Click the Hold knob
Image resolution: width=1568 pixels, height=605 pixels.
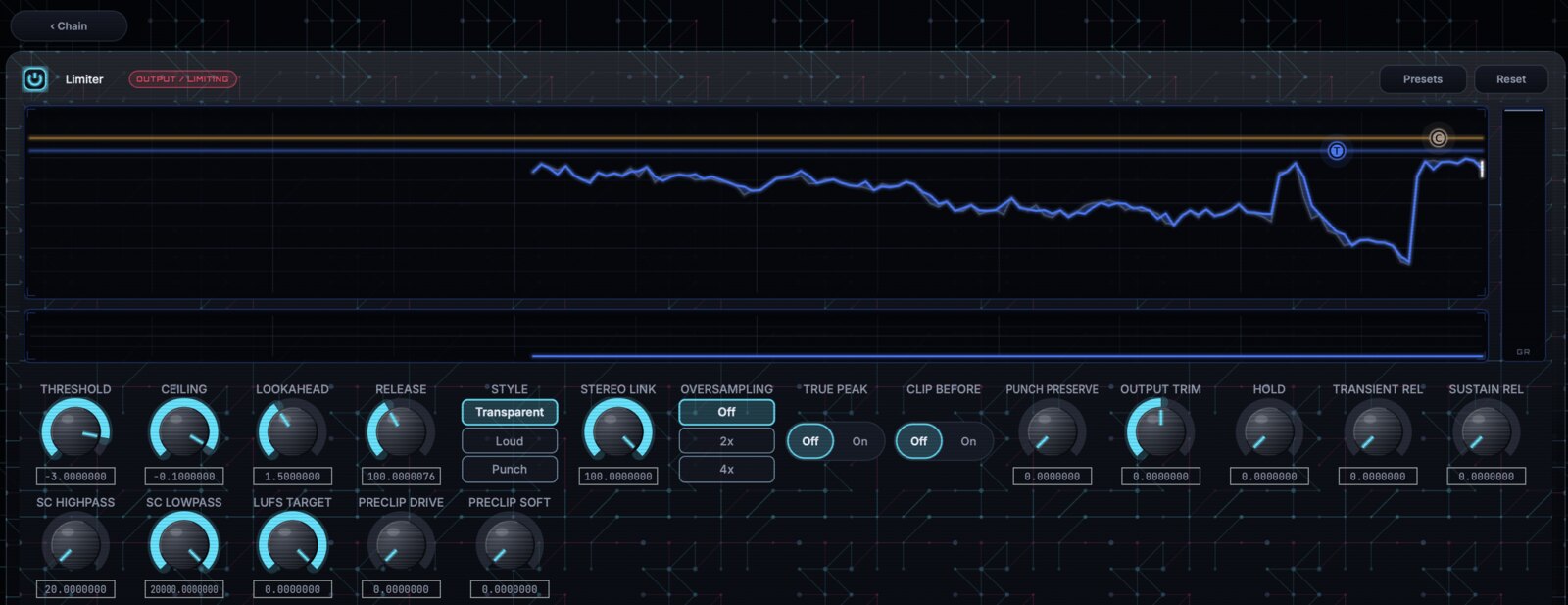1269,431
